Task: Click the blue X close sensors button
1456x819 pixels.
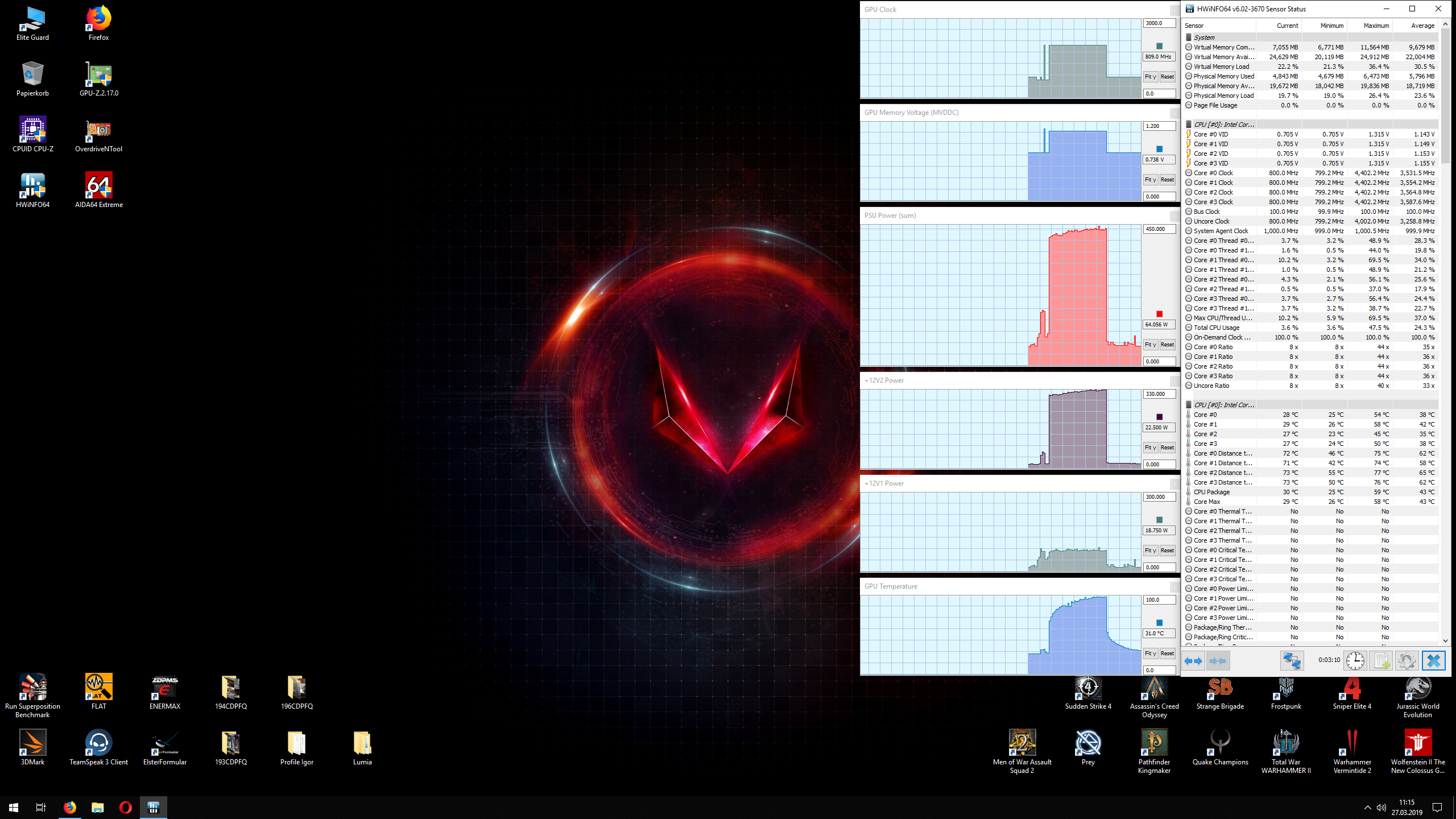Action: tap(1433, 661)
